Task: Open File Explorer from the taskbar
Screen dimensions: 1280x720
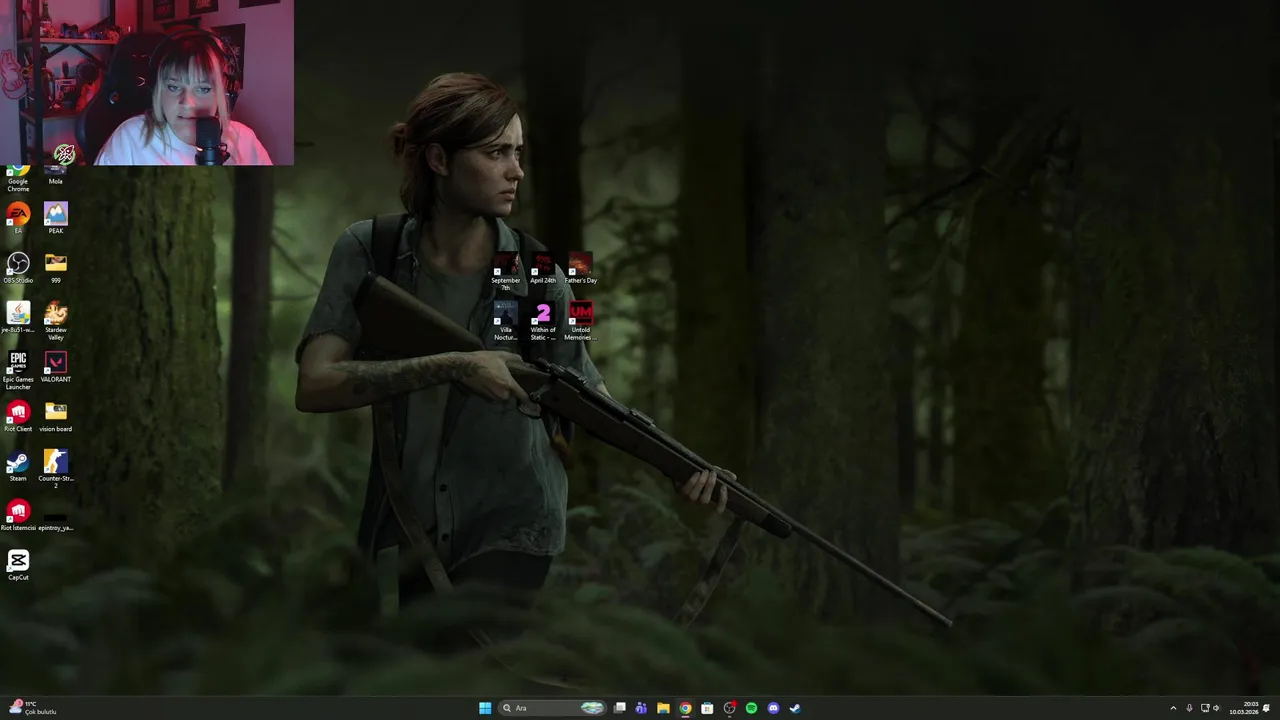Action: (x=663, y=708)
